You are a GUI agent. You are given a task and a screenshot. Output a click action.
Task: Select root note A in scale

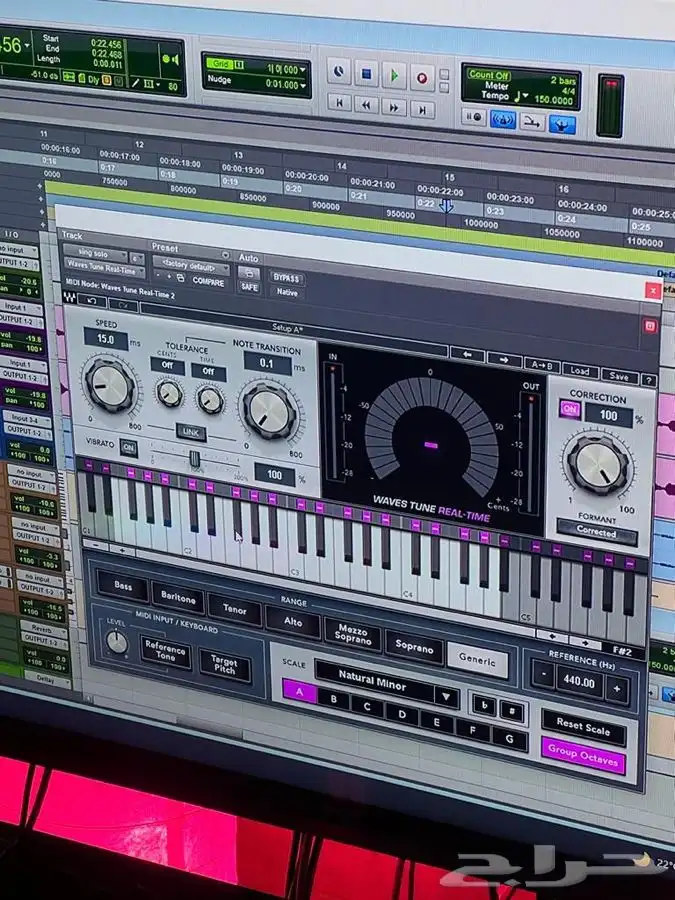pos(299,692)
